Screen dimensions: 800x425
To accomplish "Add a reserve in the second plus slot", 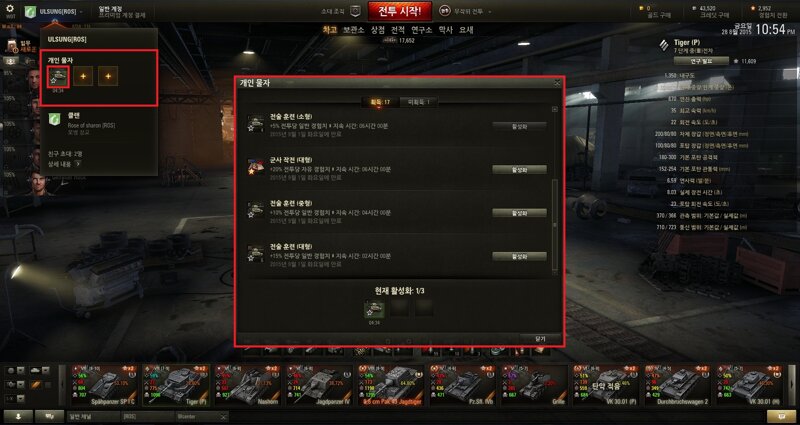I will tap(83, 76).
